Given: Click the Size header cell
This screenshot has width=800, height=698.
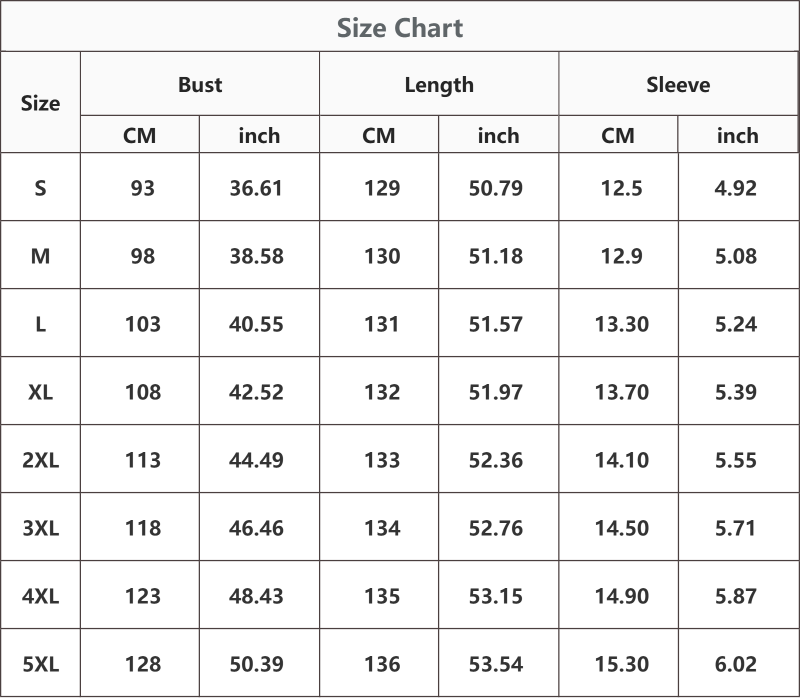Looking at the screenshot, I should [40, 103].
